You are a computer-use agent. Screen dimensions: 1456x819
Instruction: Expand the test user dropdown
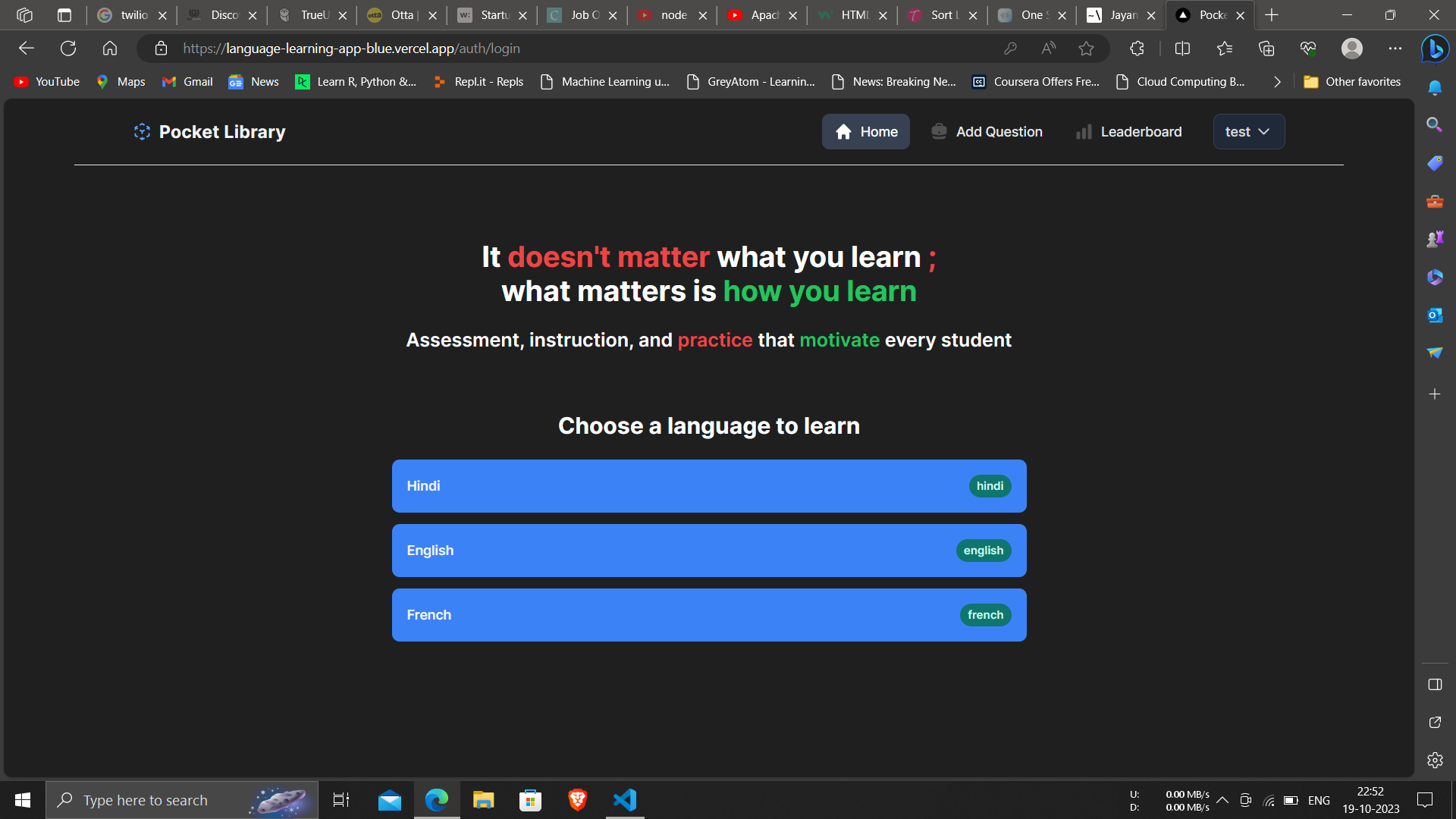1248,132
